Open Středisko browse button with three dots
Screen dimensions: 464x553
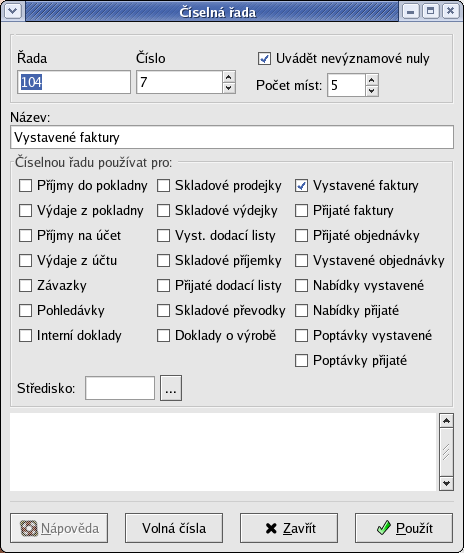tap(171, 388)
